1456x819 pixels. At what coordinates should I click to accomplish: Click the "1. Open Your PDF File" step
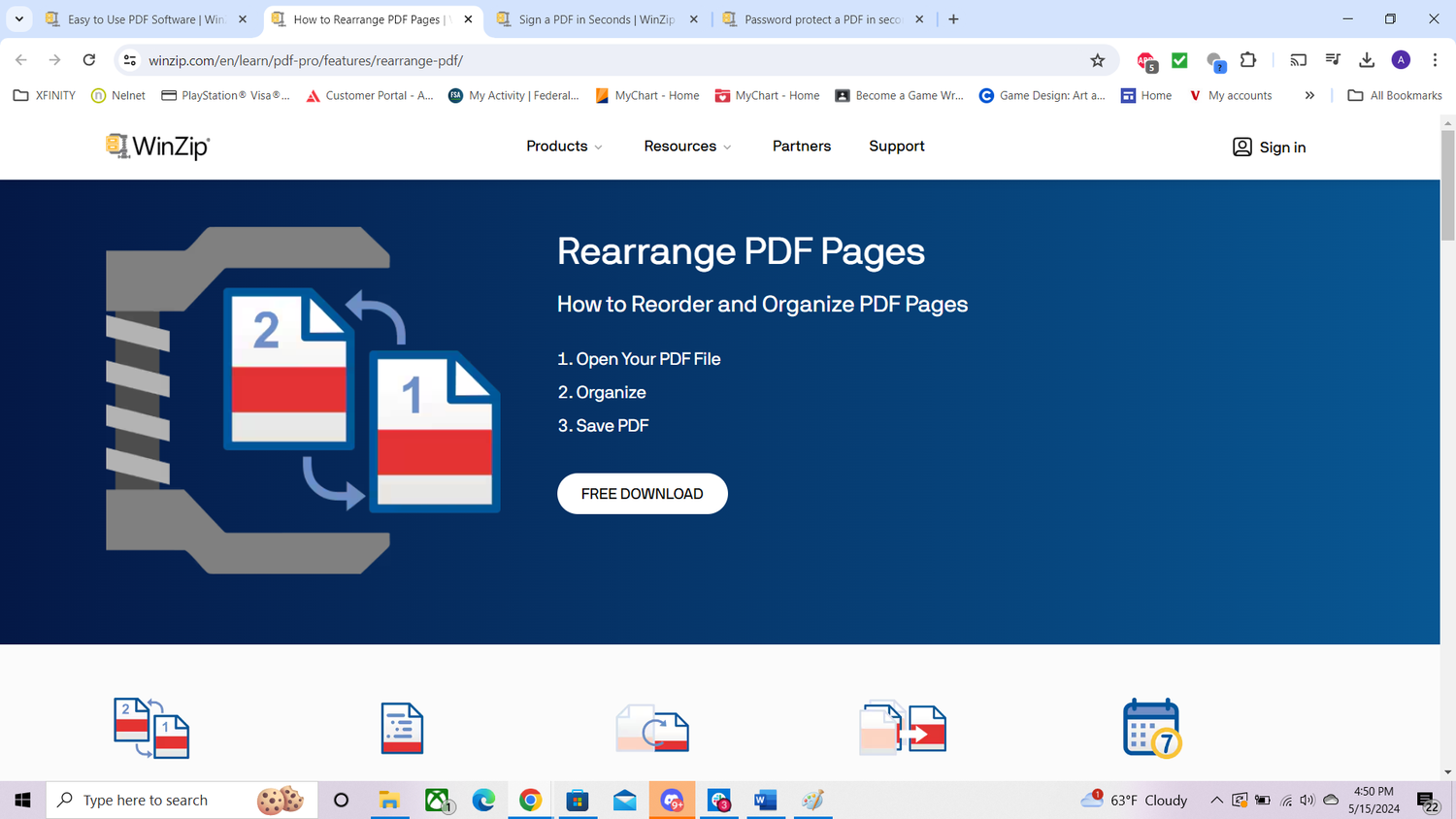(639, 359)
